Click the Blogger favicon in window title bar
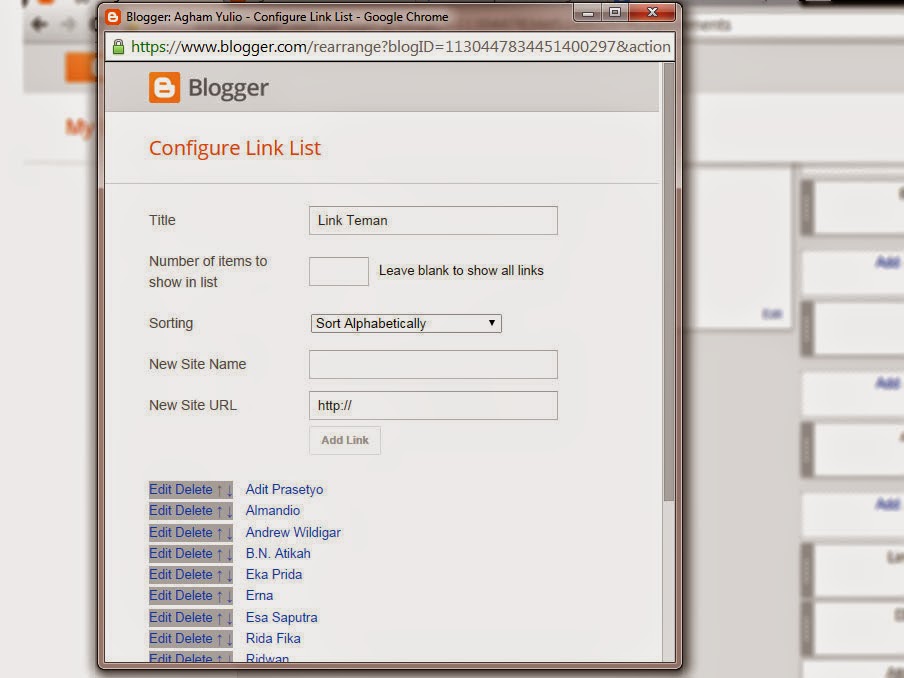Screen dimensions: 904x678 [x=113, y=17]
